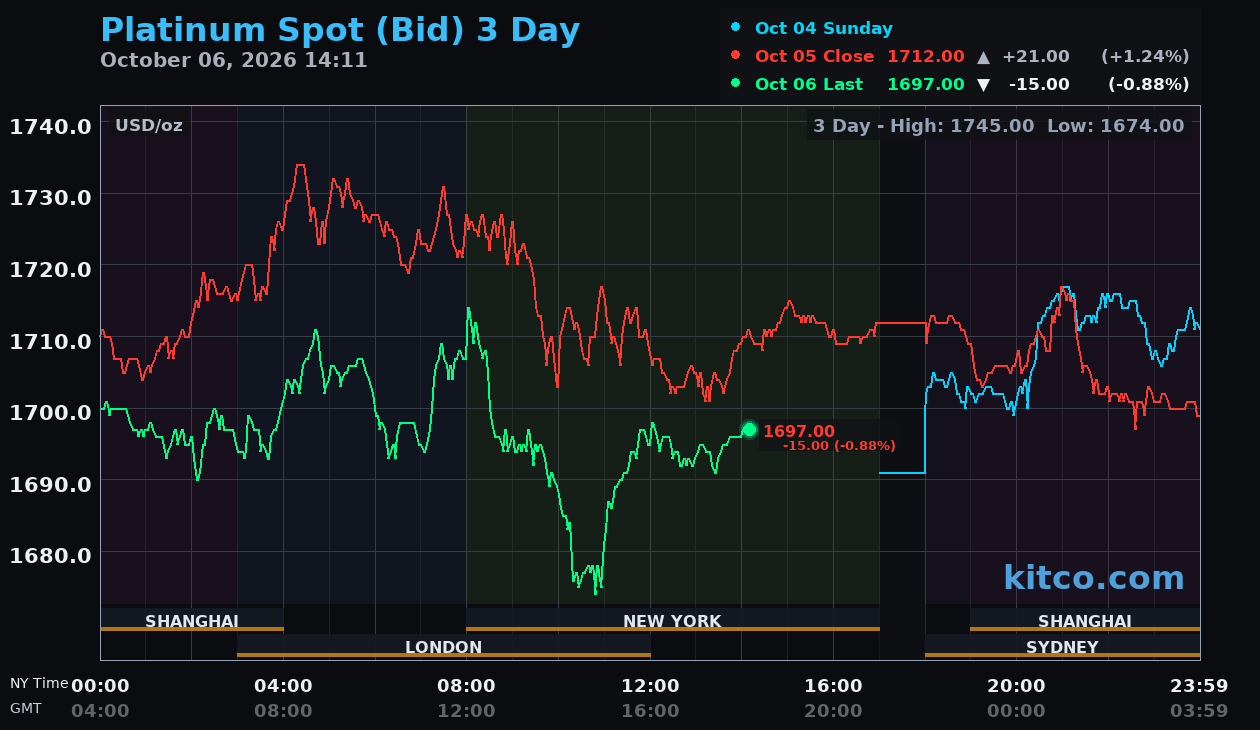Screen dimensions: 1260x730
Task: Click the 1680.0 y-axis label
Action: [51, 555]
